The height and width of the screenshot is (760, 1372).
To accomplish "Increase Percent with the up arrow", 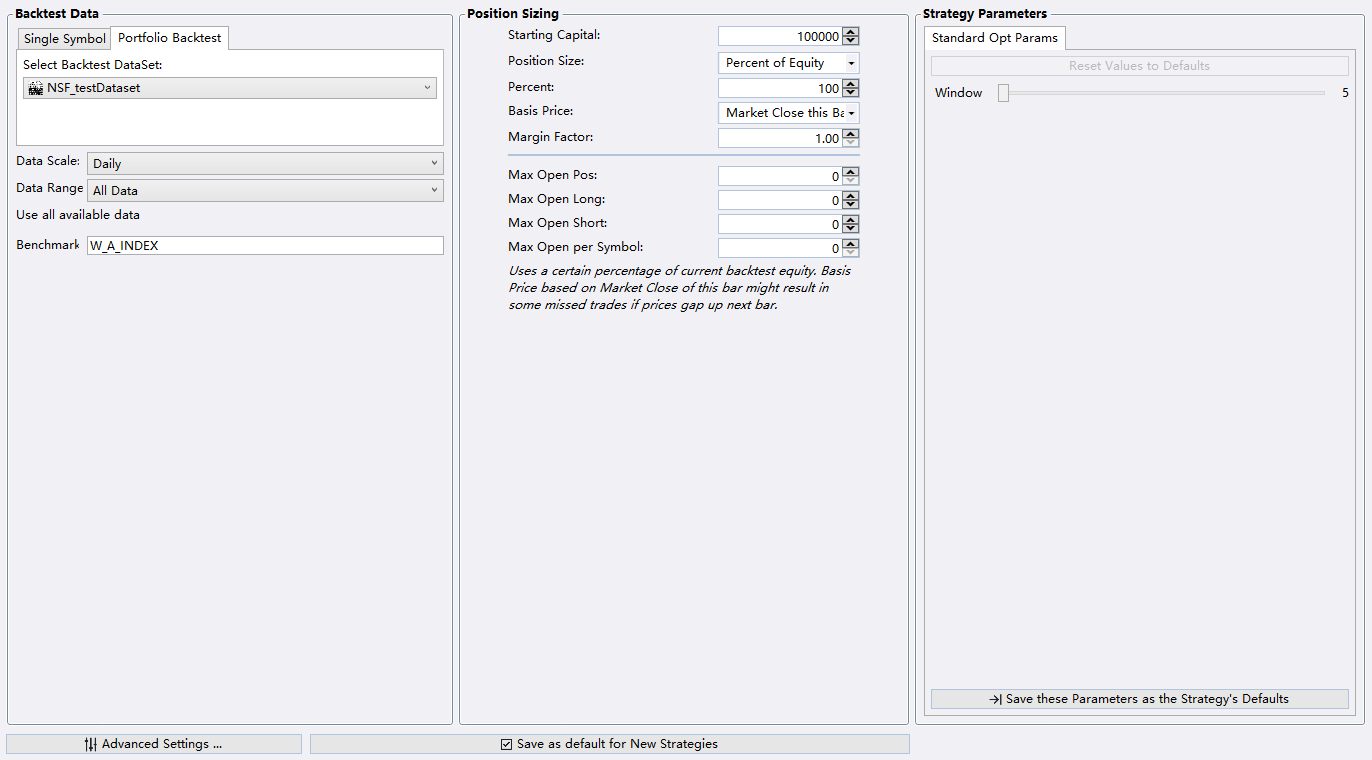I will tap(851, 83).
